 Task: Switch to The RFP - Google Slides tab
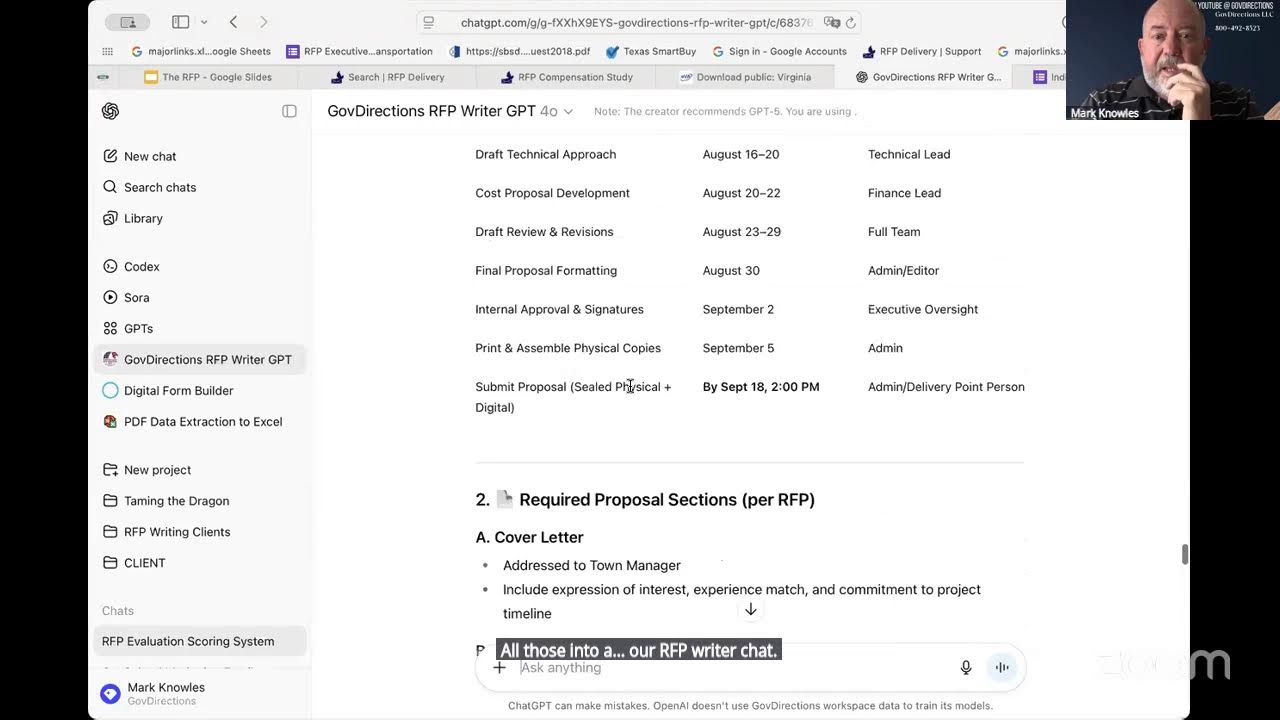point(208,77)
